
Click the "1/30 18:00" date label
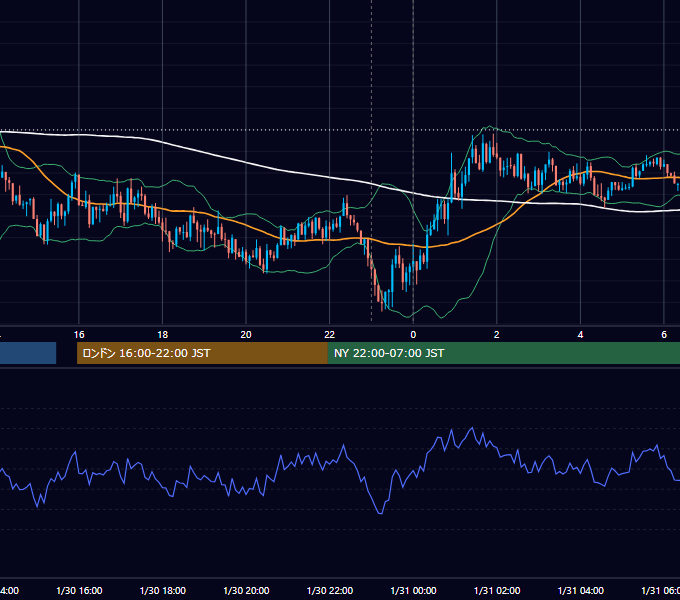(163, 590)
